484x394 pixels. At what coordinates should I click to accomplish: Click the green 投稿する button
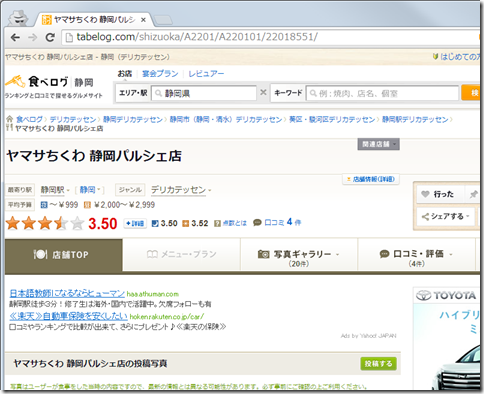[378, 364]
